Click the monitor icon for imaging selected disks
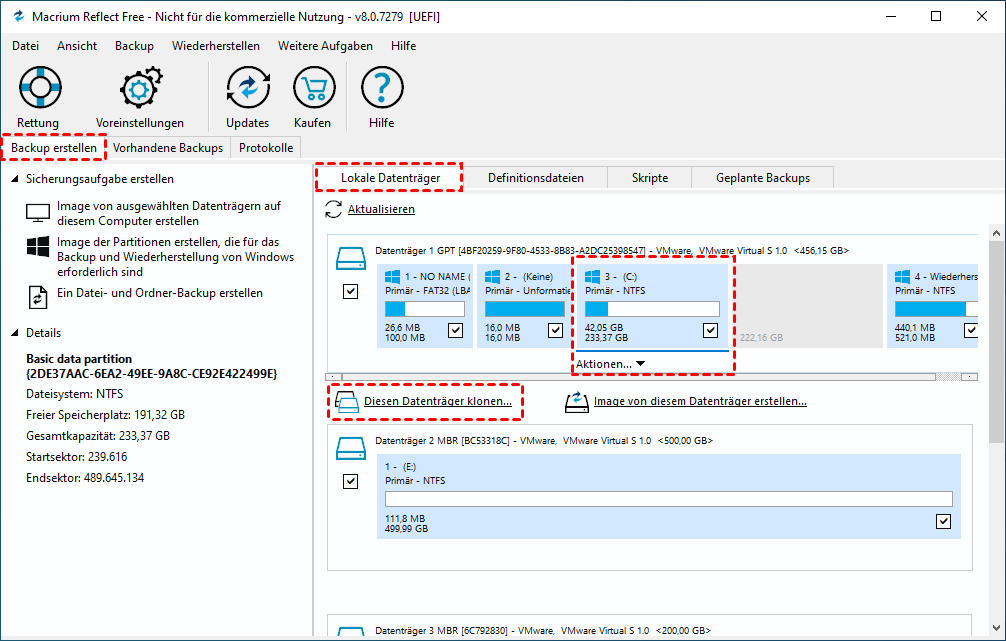1006x641 pixels. pos(38,213)
